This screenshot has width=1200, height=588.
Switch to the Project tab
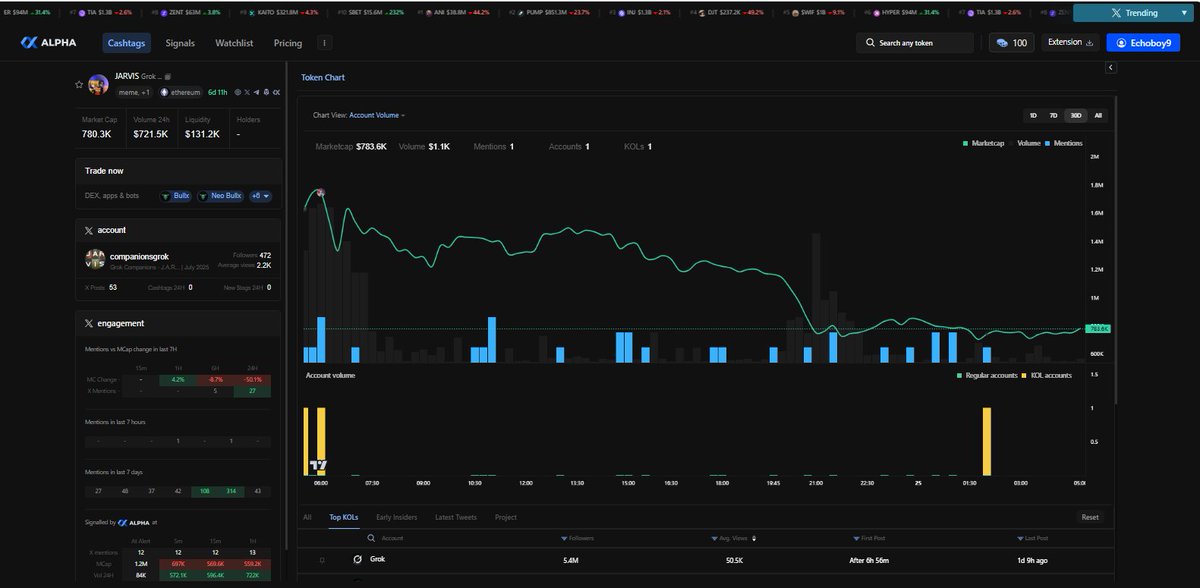506,517
